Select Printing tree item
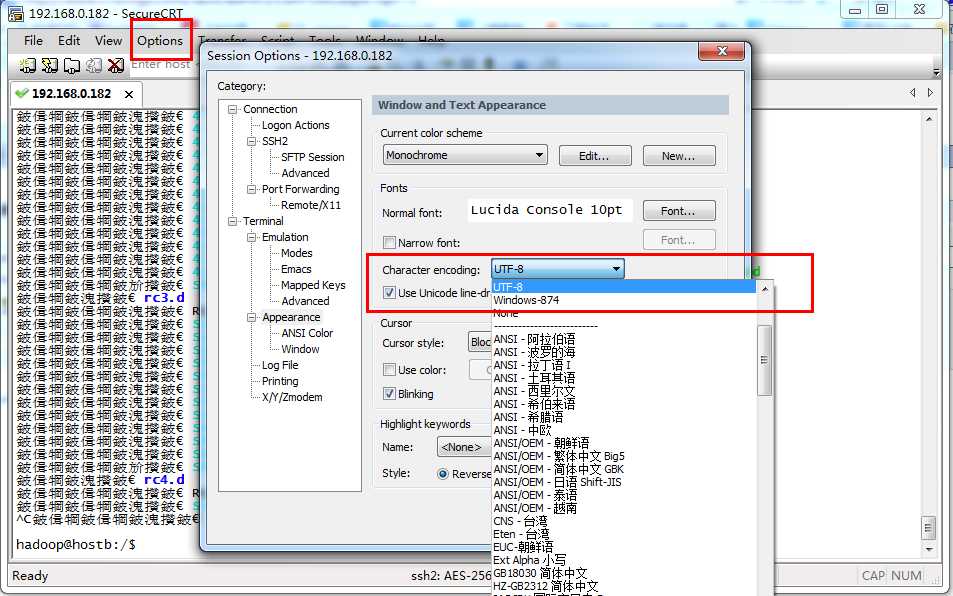 (280, 381)
